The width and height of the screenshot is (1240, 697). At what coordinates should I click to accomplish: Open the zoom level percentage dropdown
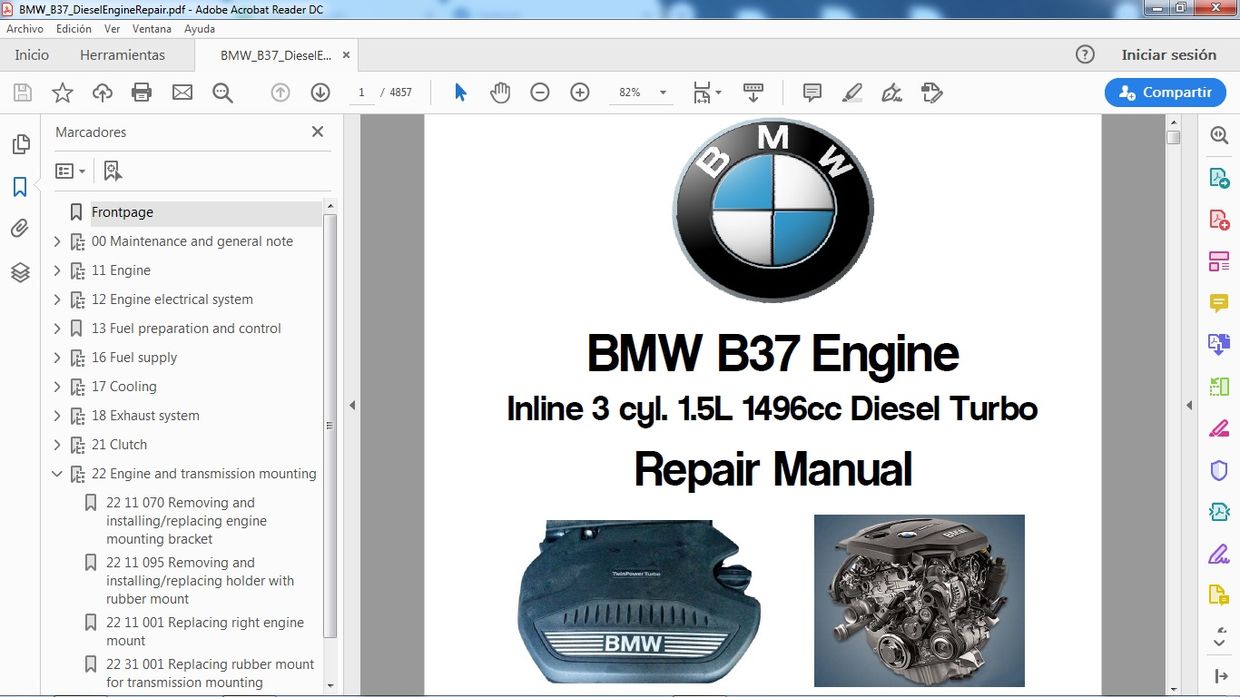pos(661,92)
